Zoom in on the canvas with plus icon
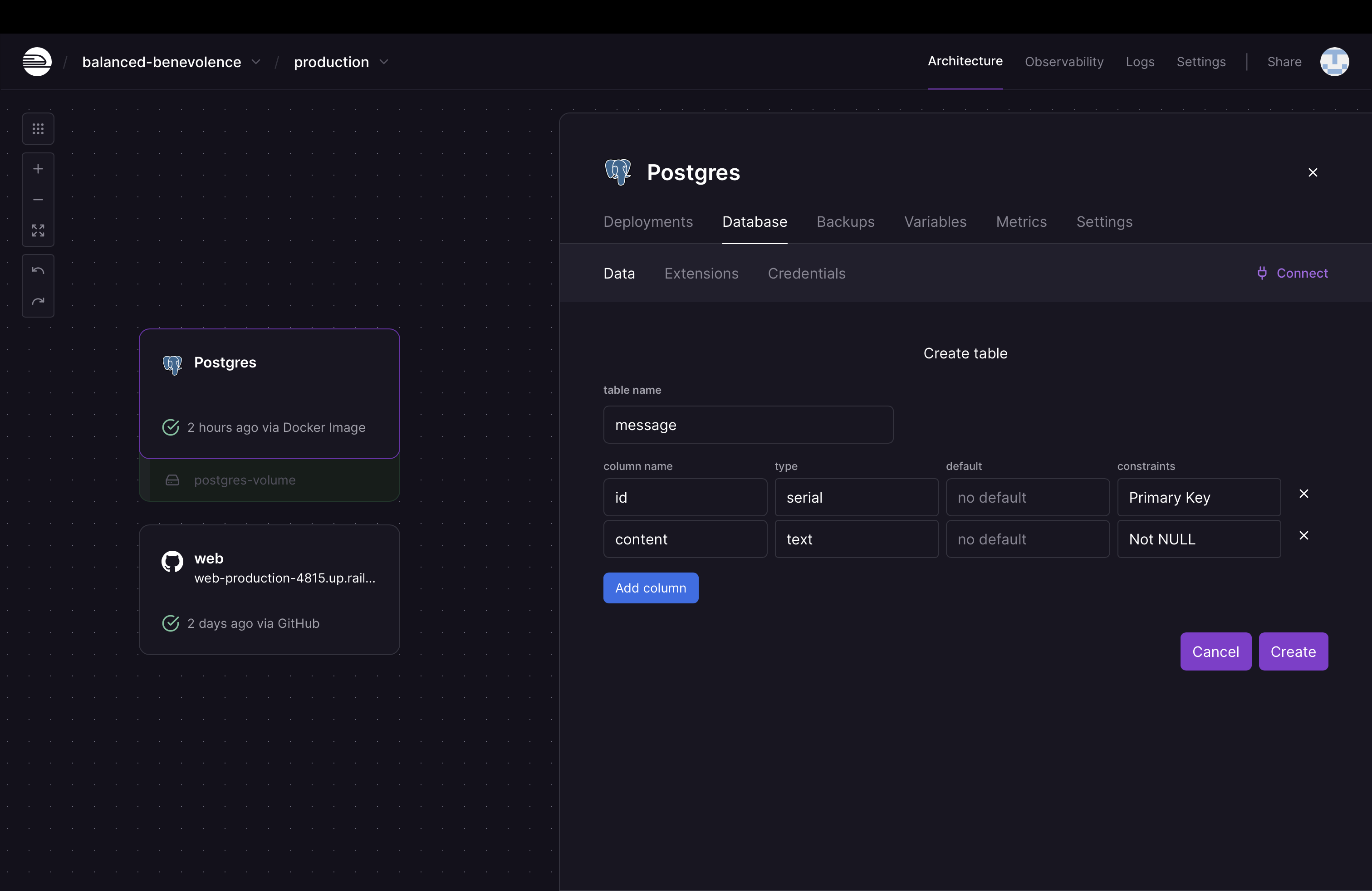1372x891 pixels. (38, 169)
